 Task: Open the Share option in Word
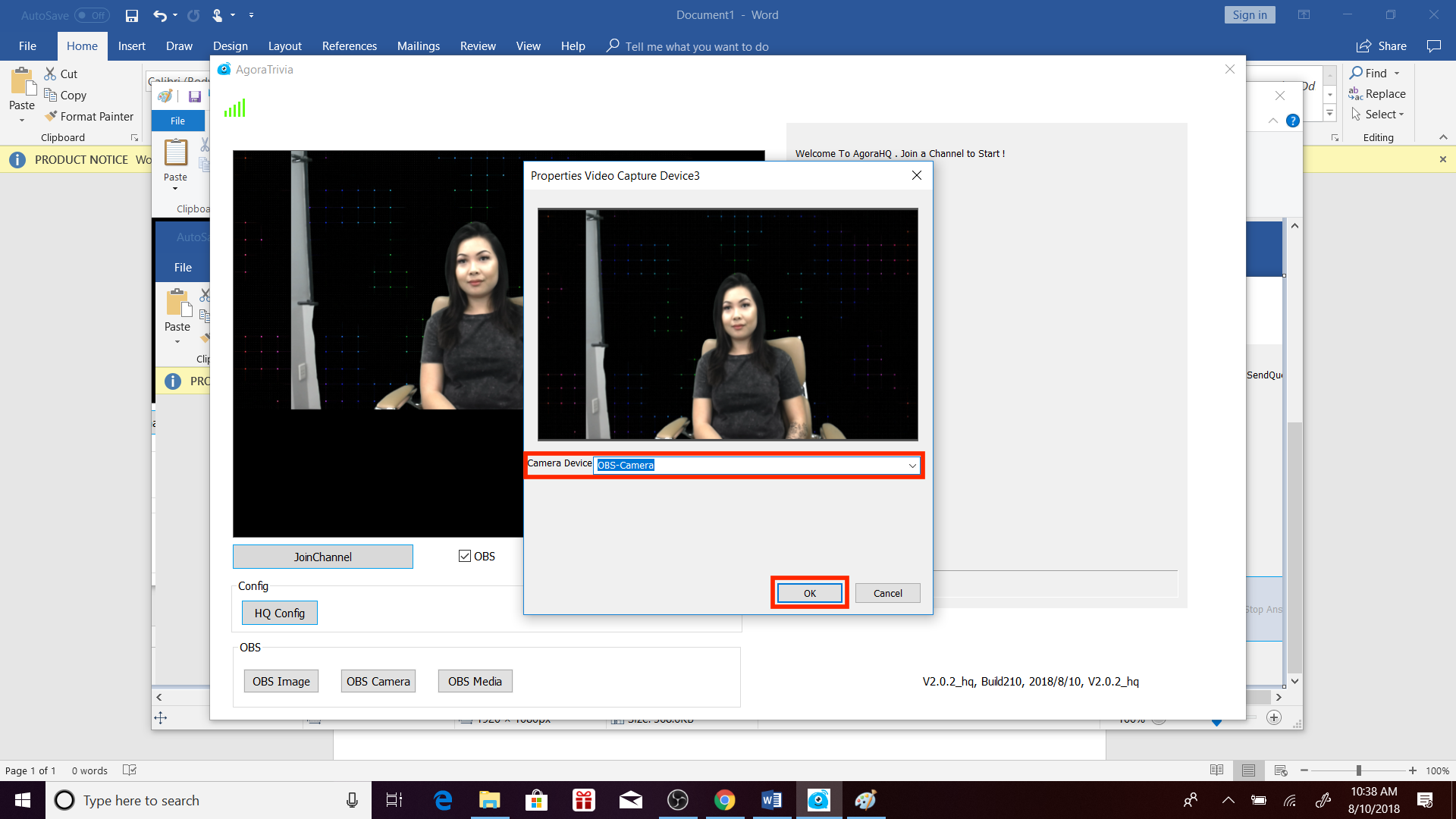click(1382, 46)
